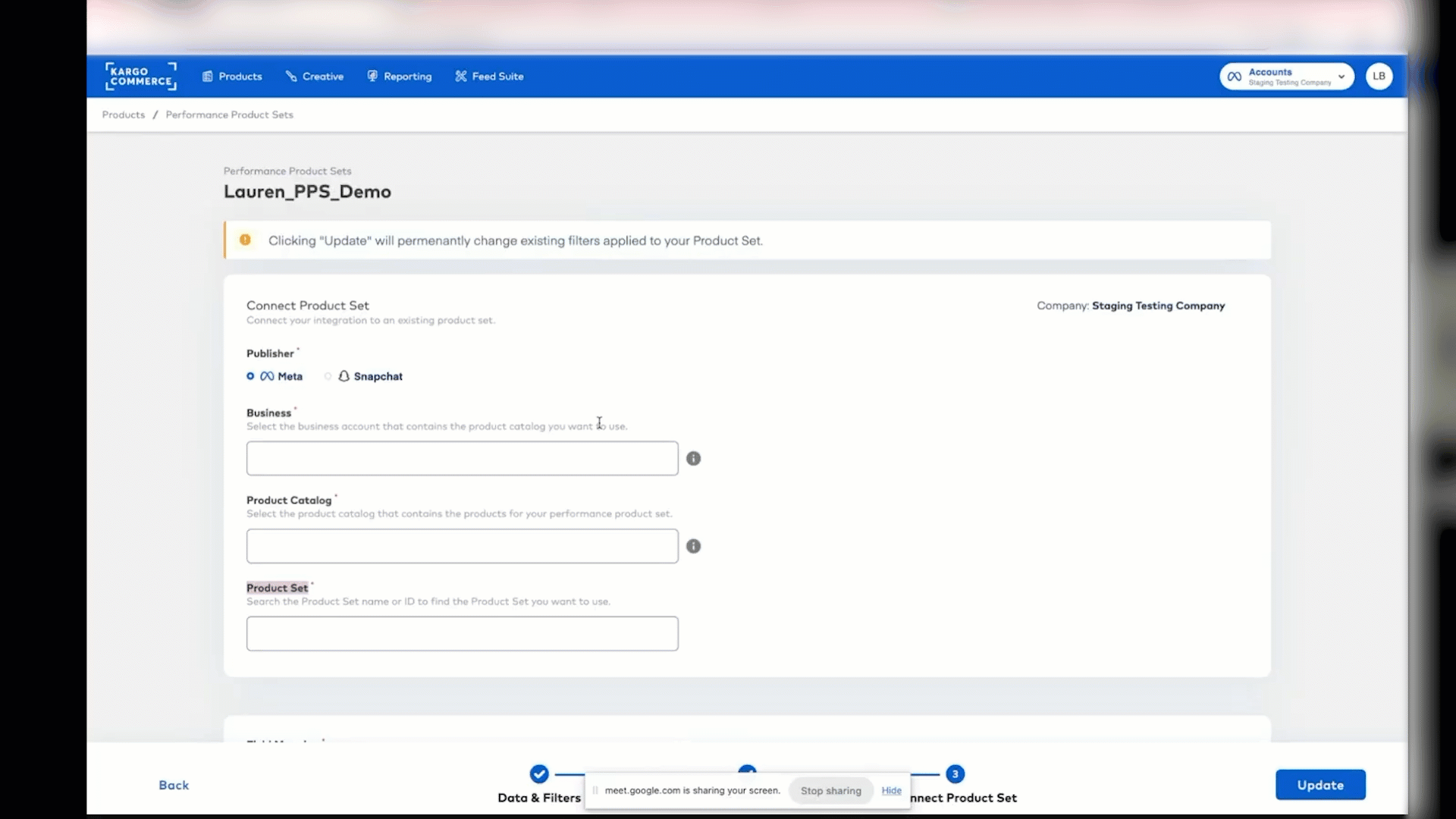Click step 3 Connect Product Set marker
1456x819 pixels.
pos(955,773)
